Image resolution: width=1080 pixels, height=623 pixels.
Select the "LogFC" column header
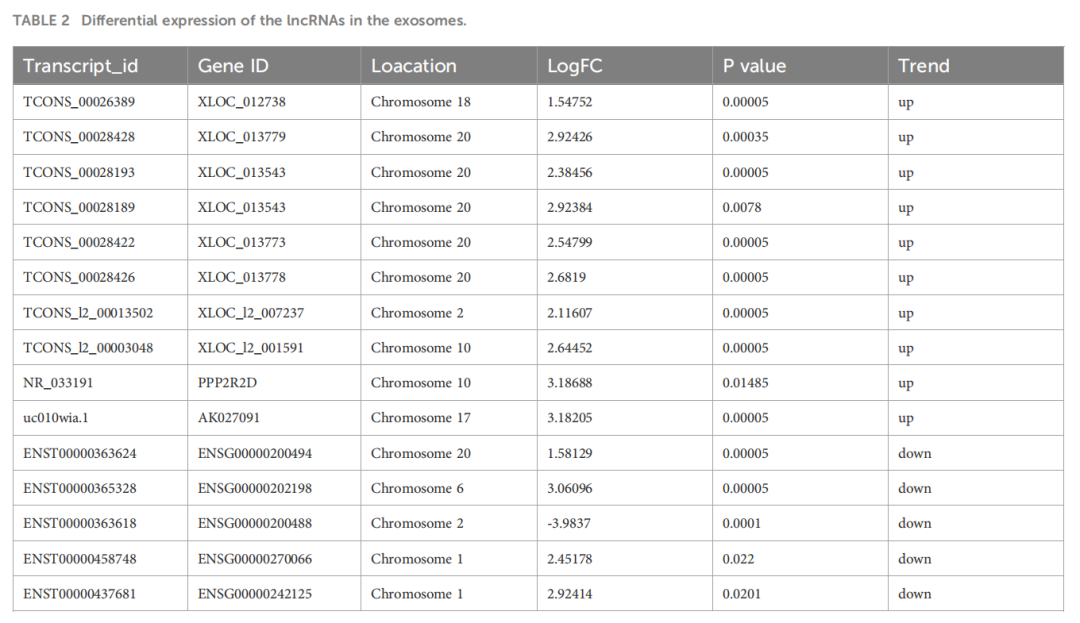pos(574,66)
